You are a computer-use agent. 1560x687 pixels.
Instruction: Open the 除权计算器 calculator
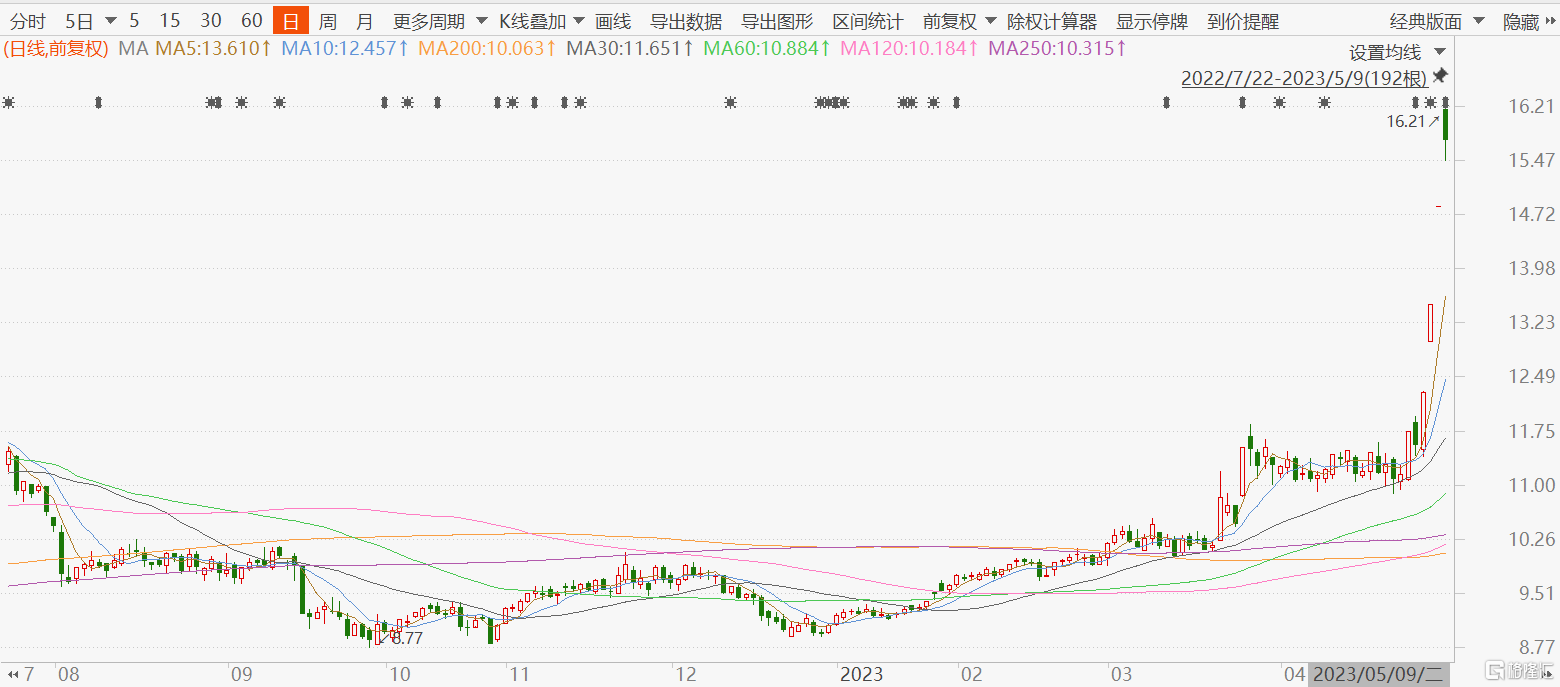(1052, 21)
